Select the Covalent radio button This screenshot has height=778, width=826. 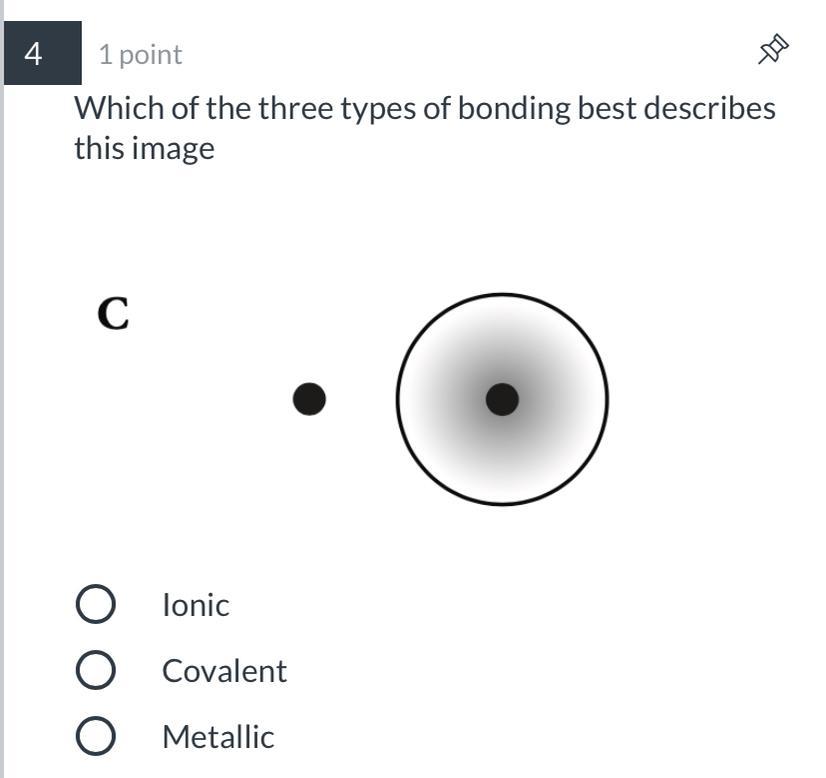(x=95, y=669)
